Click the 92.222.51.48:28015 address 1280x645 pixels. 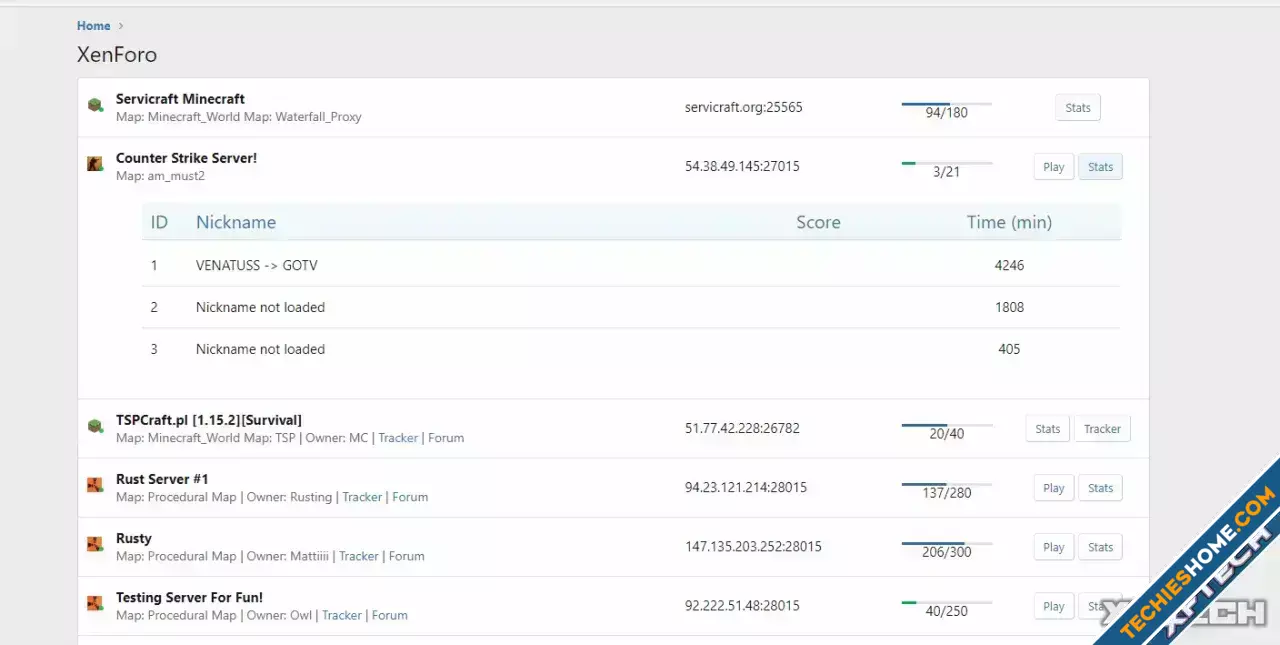click(x=742, y=605)
